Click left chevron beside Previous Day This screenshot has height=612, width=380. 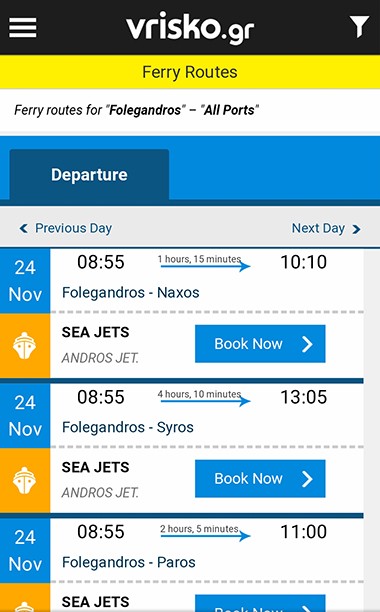coord(23,228)
